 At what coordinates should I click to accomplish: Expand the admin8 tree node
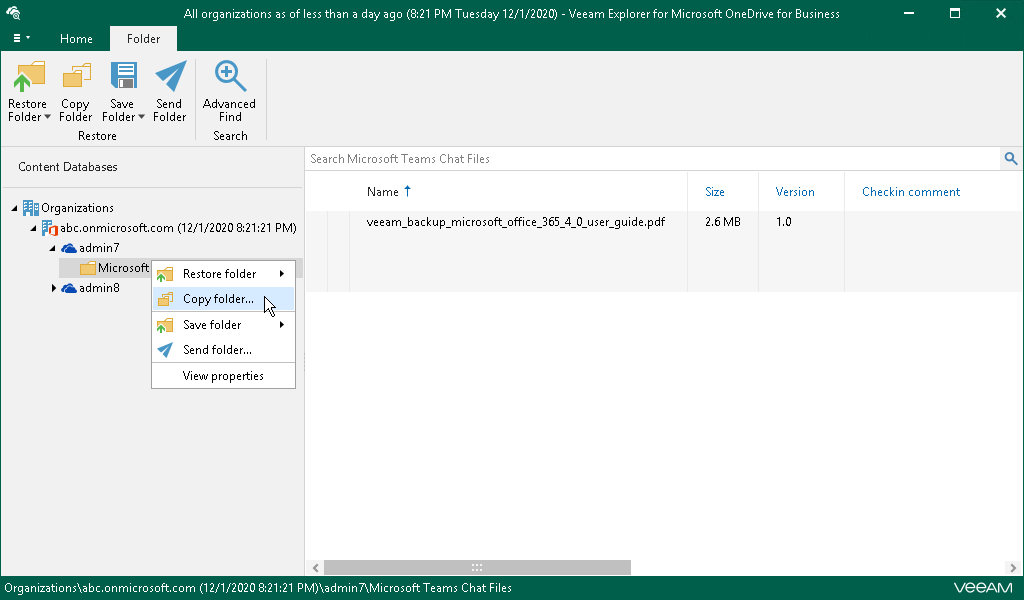pyautogui.click(x=54, y=288)
